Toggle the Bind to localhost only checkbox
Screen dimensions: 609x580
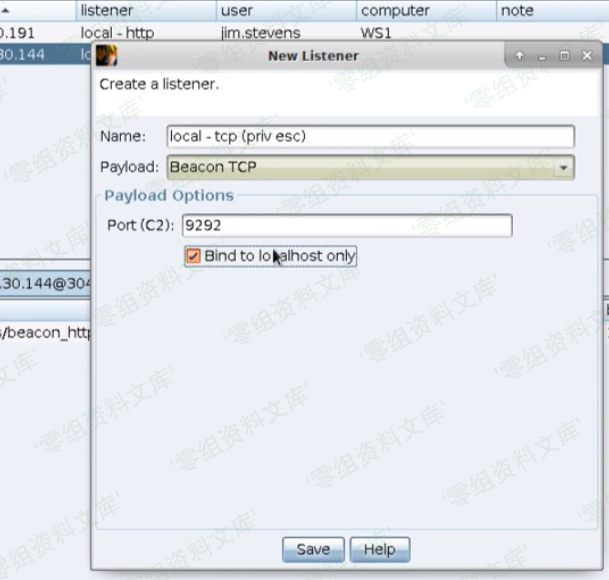193,256
